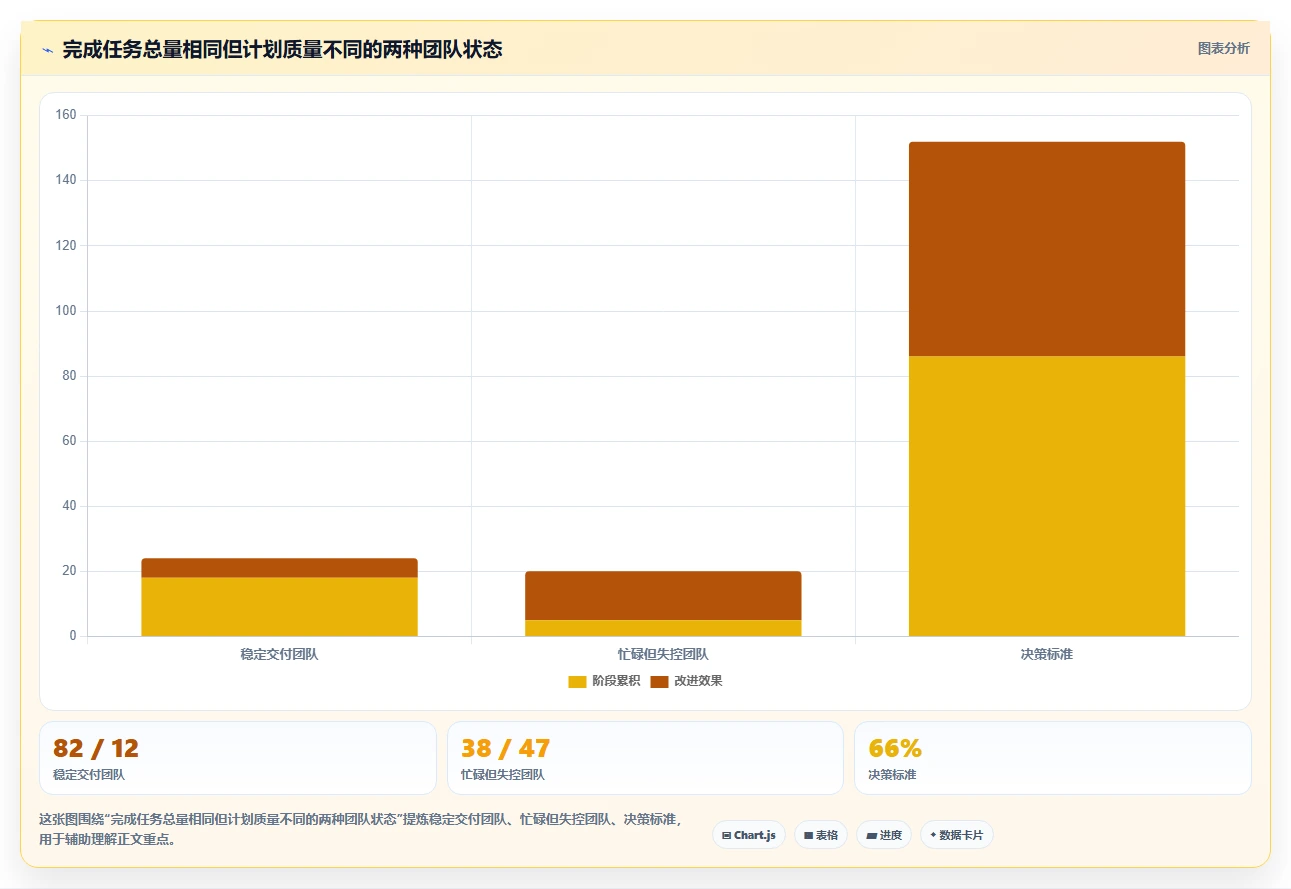Open the 82 / 12 稳定交付团队 card
Viewport: 1291px width, 889px height.
[238, 758]
